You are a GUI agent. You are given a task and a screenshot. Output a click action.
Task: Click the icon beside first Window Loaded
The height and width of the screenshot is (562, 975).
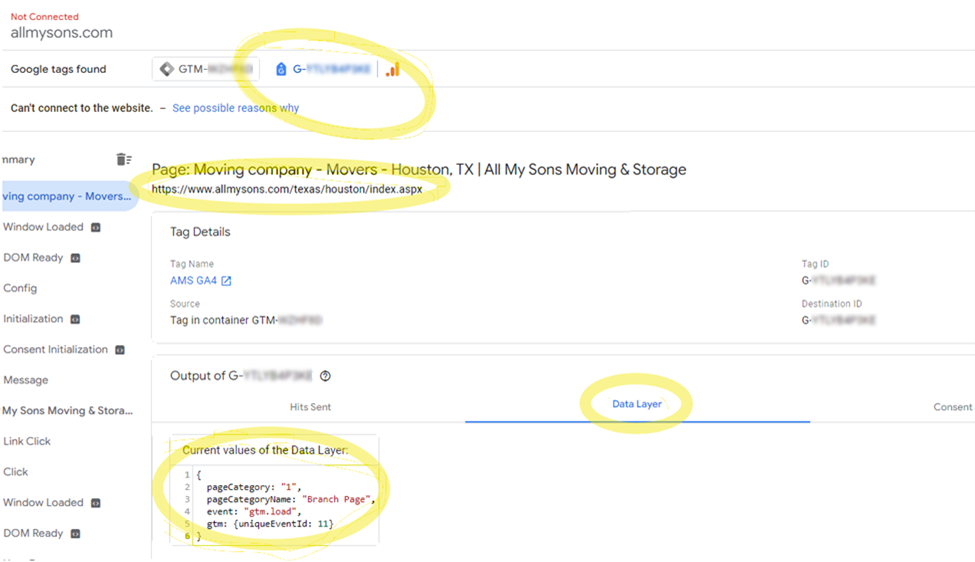pyautogui.click(x=96, y=228)
